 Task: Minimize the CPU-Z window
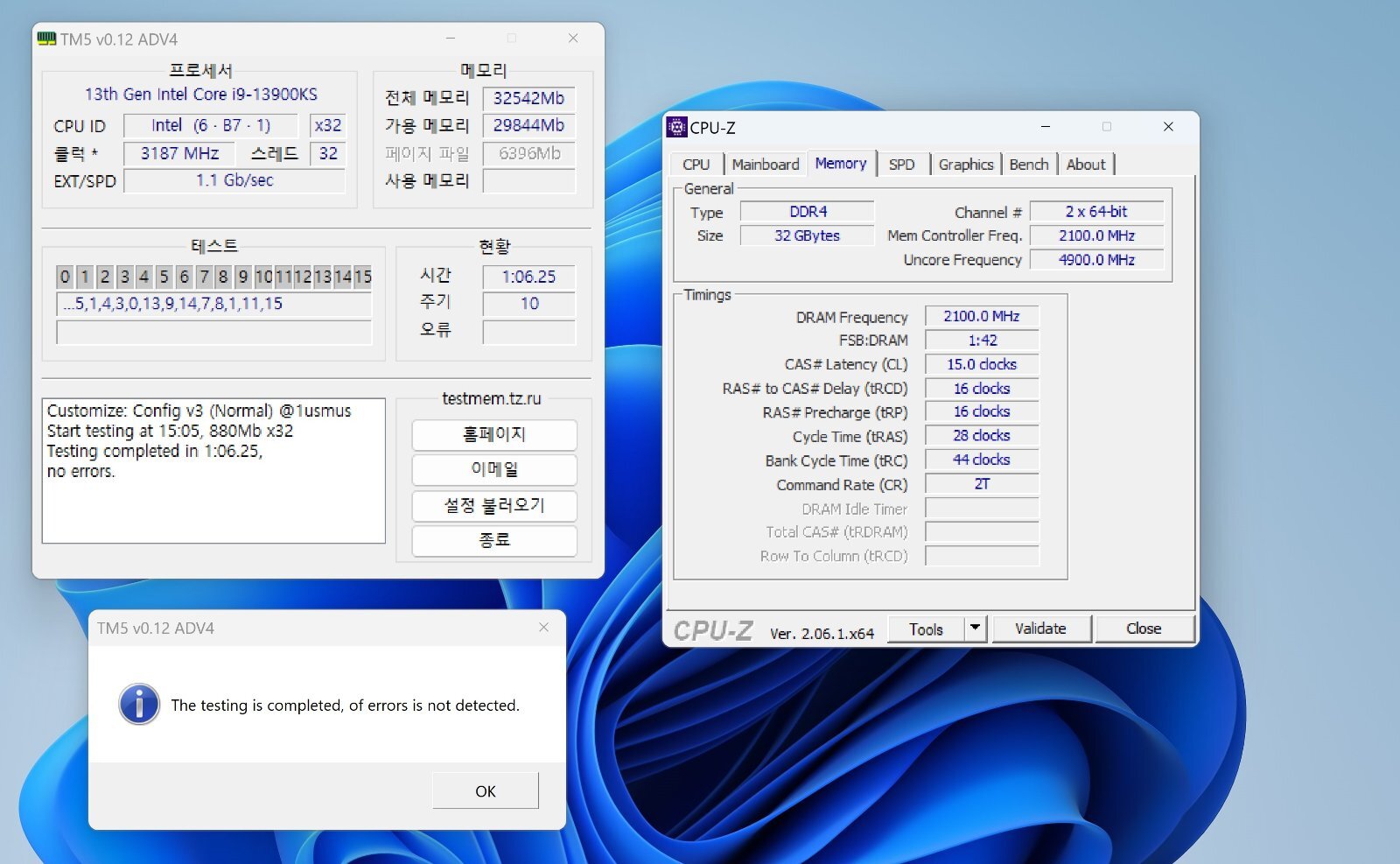[1046, 127]
